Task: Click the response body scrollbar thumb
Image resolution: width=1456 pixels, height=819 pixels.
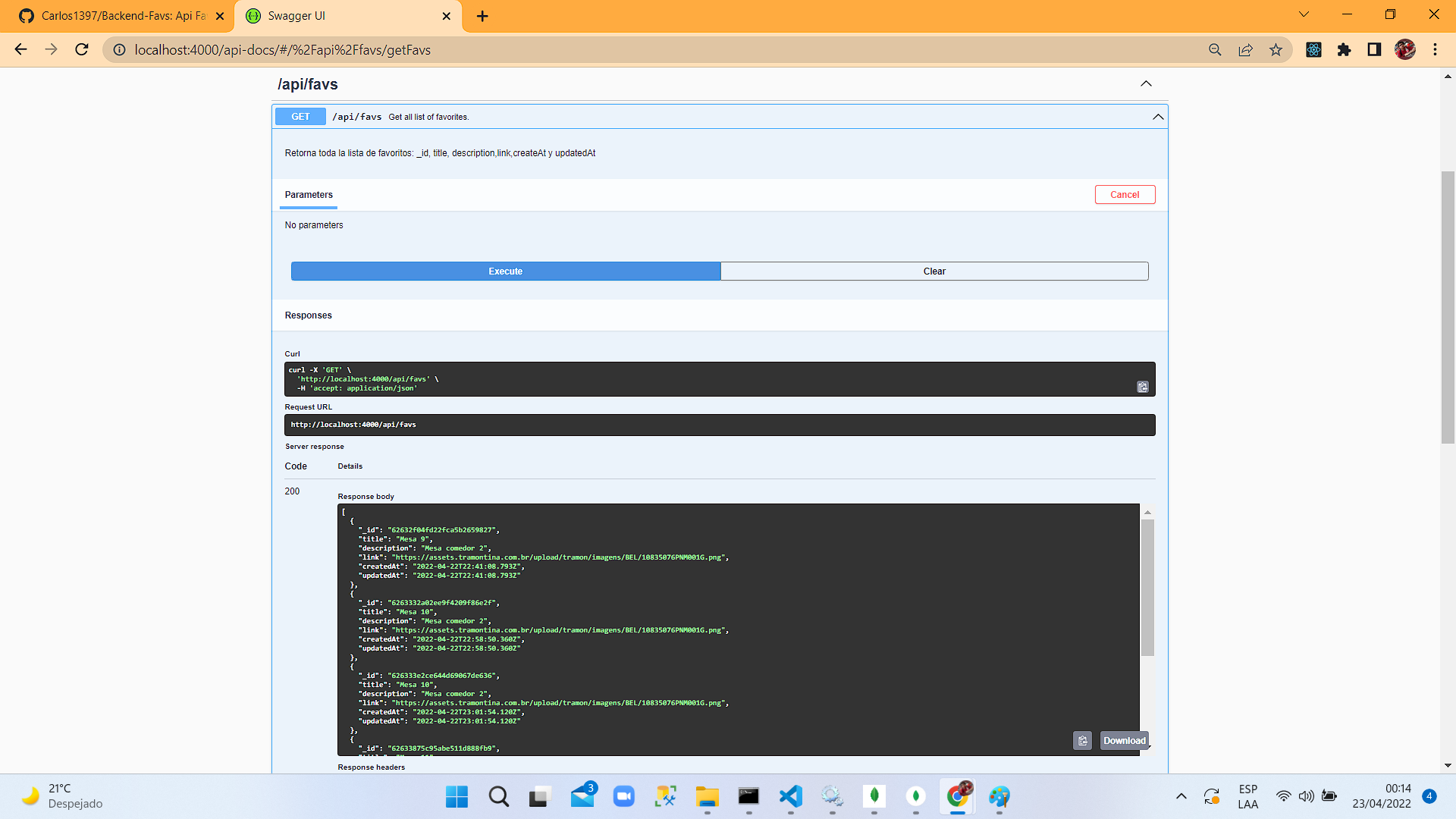Action: [1147, 588]
